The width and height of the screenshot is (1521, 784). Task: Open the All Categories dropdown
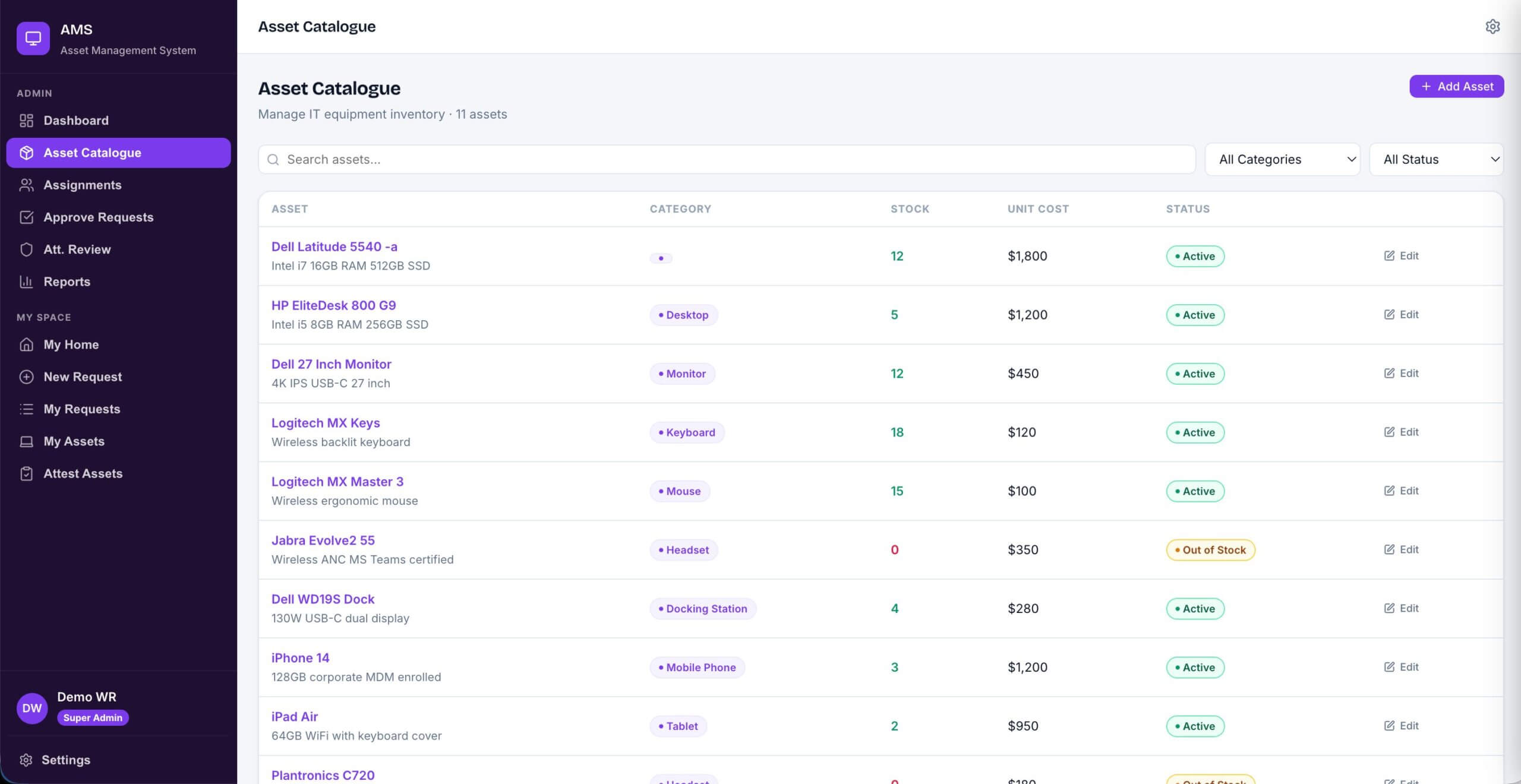point(1283,159)
